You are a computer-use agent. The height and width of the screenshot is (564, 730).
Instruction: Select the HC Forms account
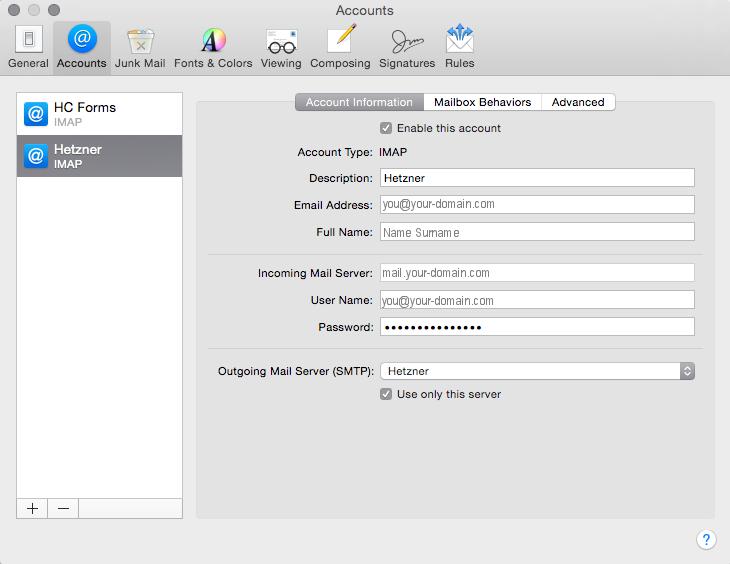coord(100,114)
